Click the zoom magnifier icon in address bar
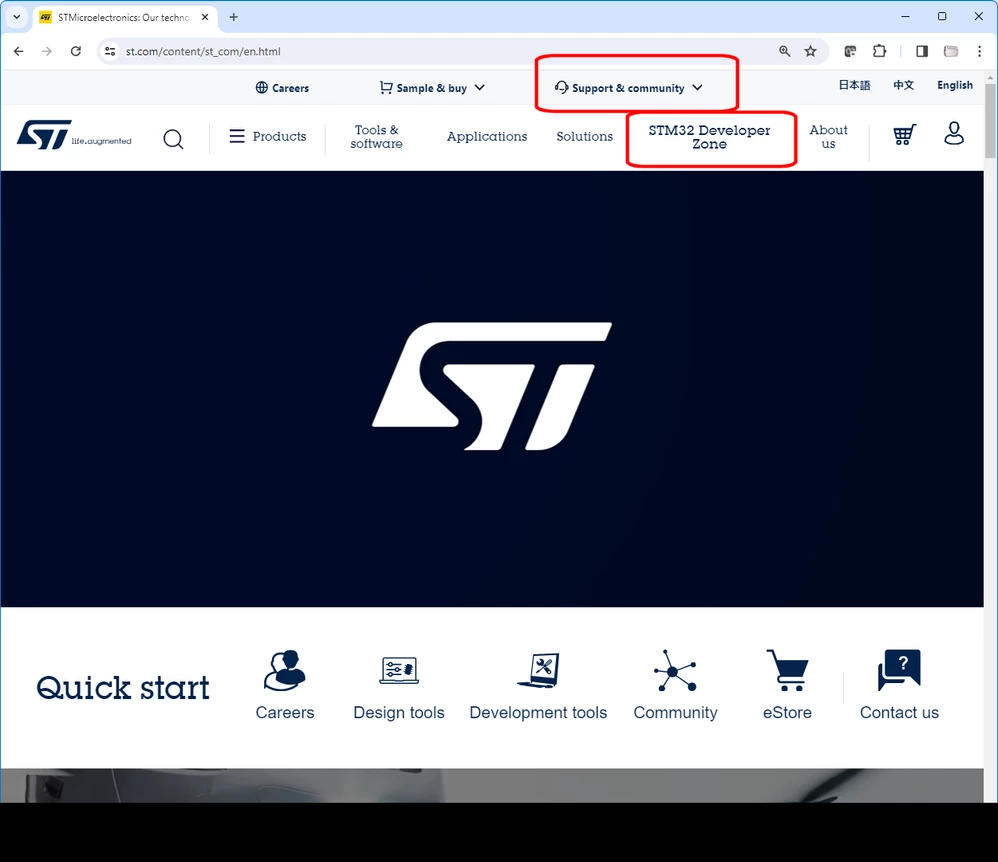The height and width of the screenshot is (862, 998). [785, 51]
